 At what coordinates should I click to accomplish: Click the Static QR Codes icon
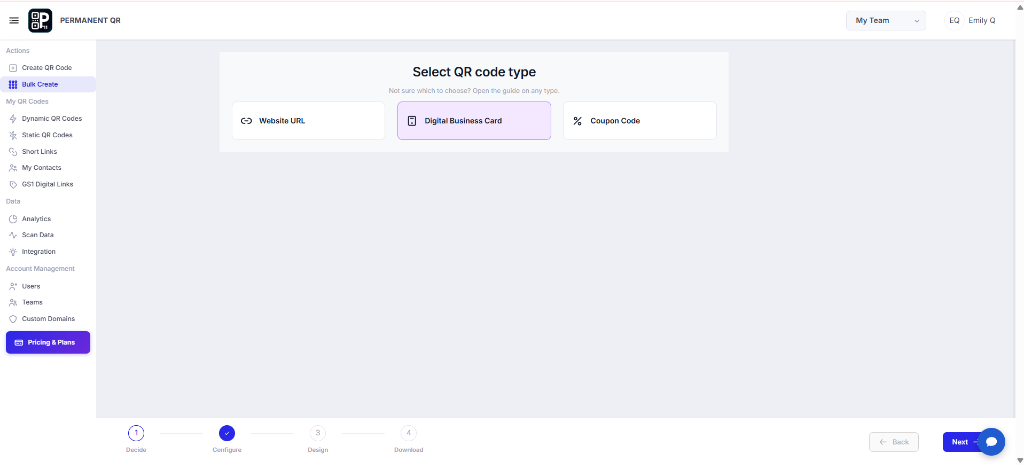pos(13,135)
